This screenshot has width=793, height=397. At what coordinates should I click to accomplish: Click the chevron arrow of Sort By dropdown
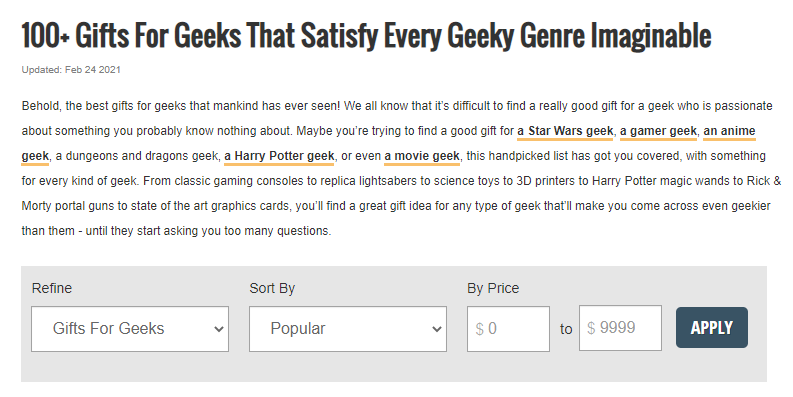point(436,329)
